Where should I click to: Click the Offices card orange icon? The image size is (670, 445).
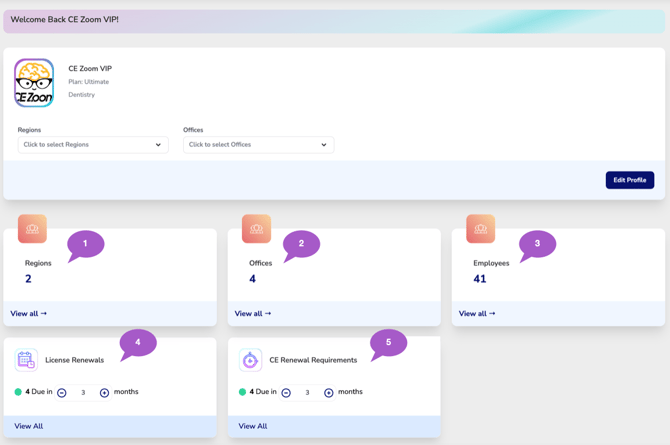point(256,229)
